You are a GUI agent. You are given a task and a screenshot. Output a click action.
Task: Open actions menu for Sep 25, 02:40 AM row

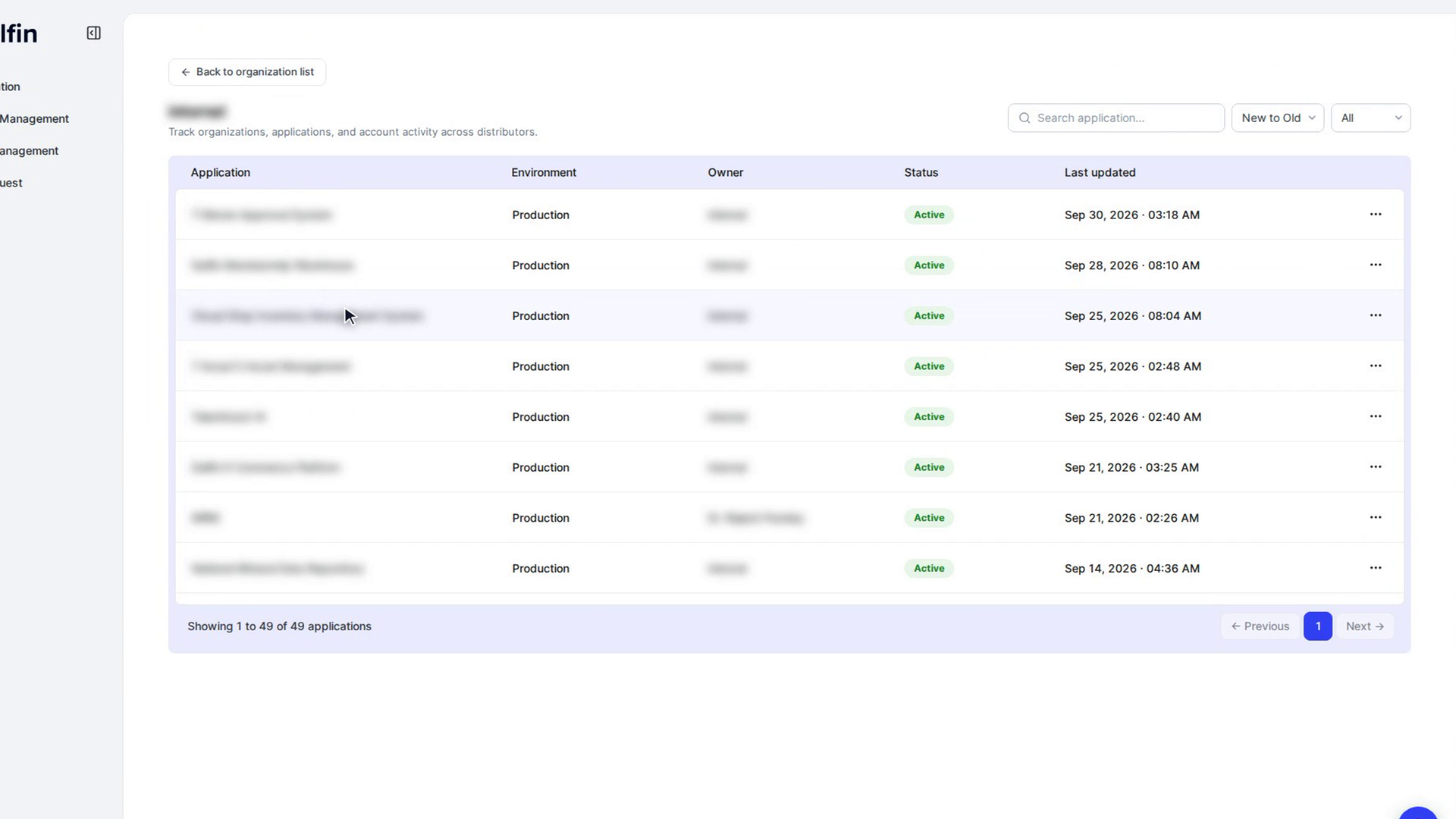pos(1376,416)
